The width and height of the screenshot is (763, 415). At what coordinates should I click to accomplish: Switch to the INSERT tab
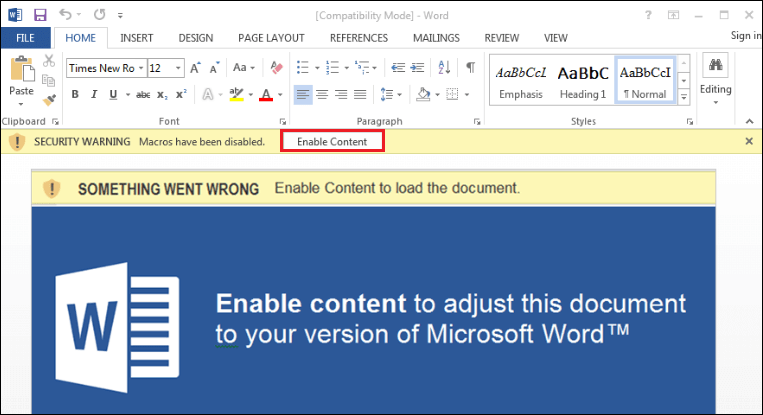click(x=137, y=38)
